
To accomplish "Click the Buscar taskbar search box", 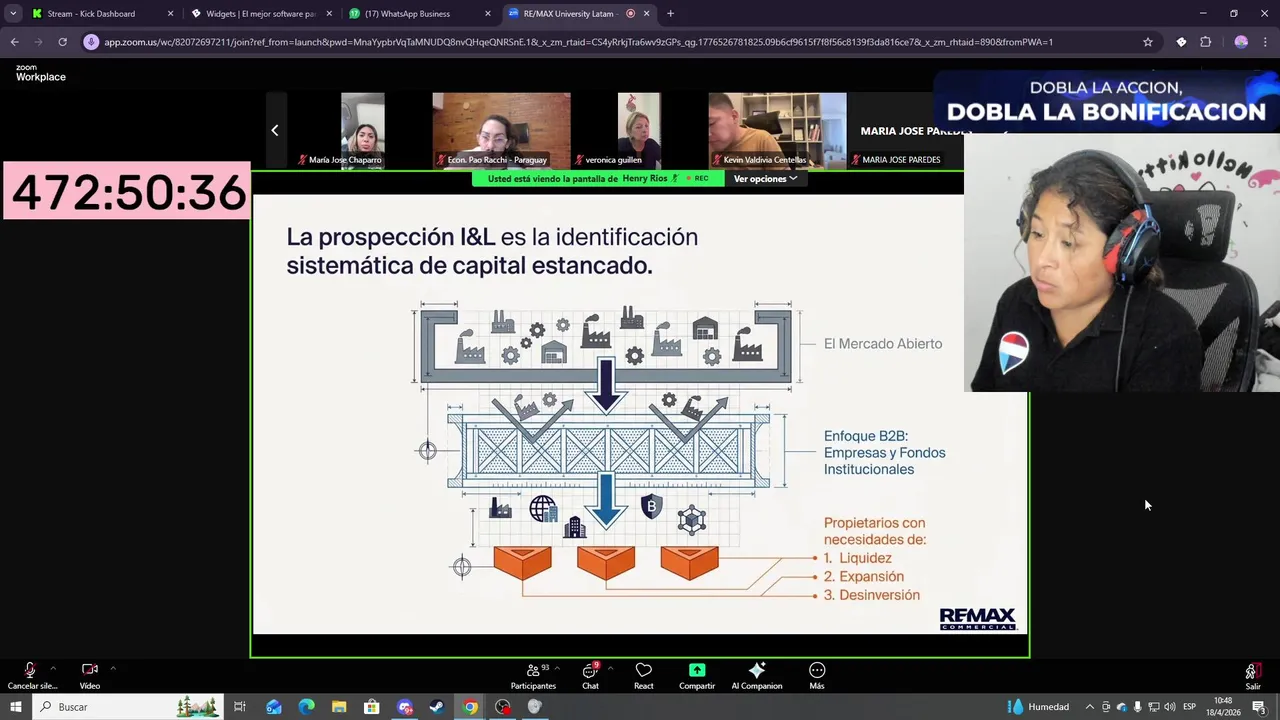I will coord(128,707).
